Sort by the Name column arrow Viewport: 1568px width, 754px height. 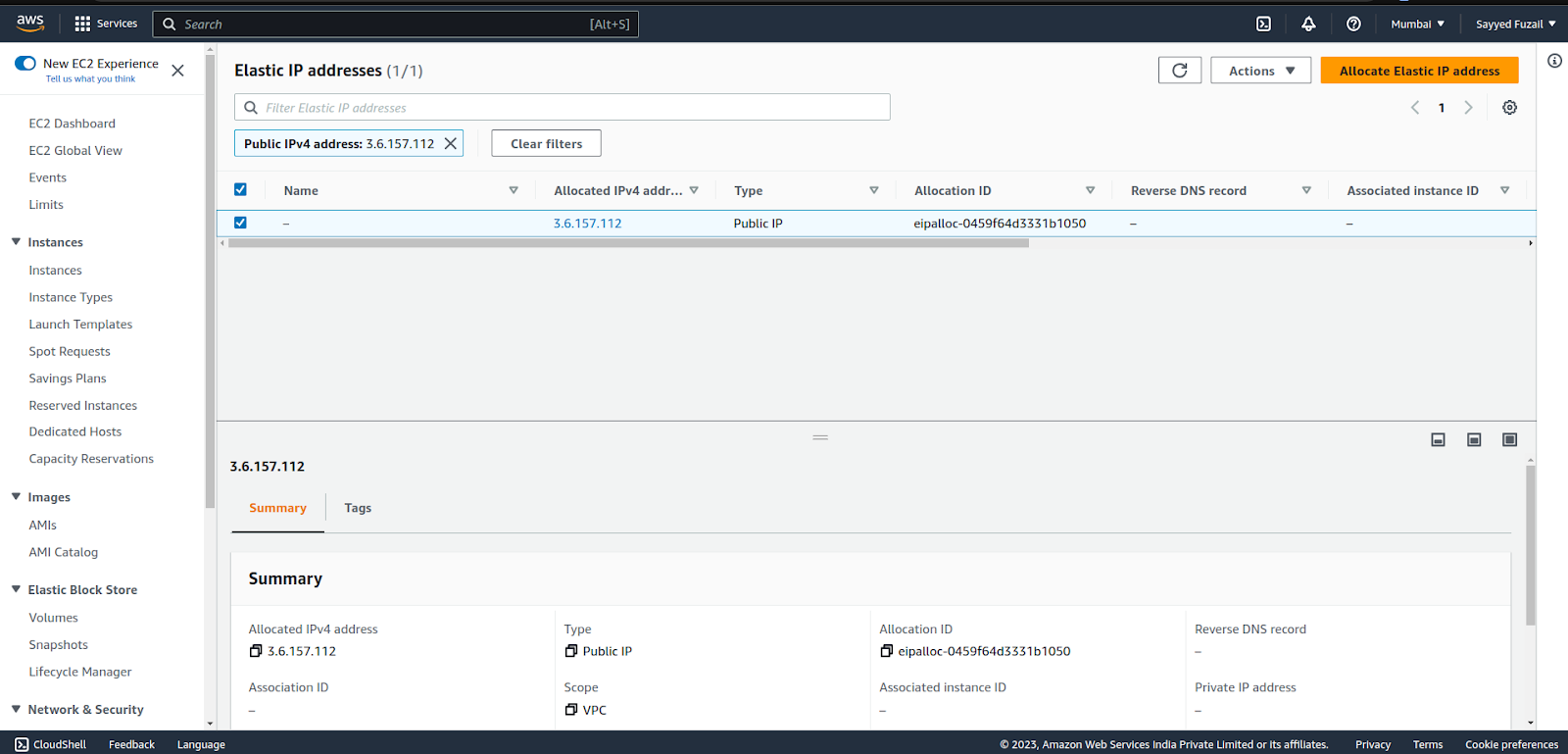pyautogui.click(x=514, y=190)
